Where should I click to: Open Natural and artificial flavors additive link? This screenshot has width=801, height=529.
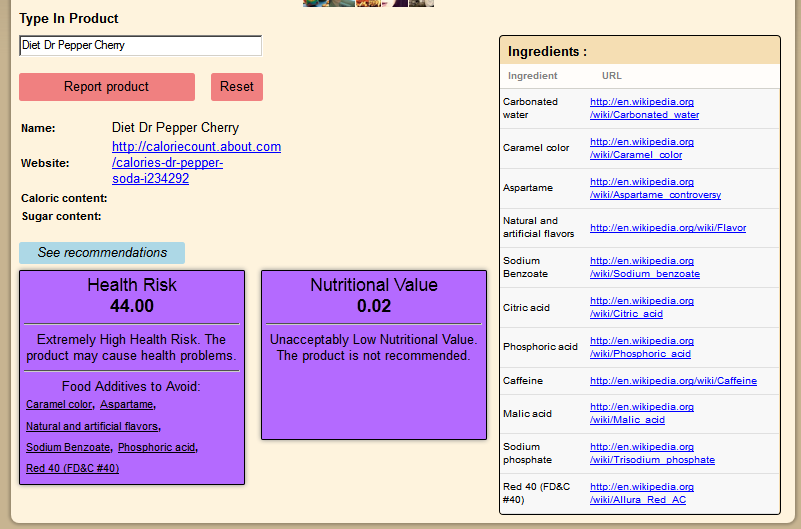coord(92,426)
